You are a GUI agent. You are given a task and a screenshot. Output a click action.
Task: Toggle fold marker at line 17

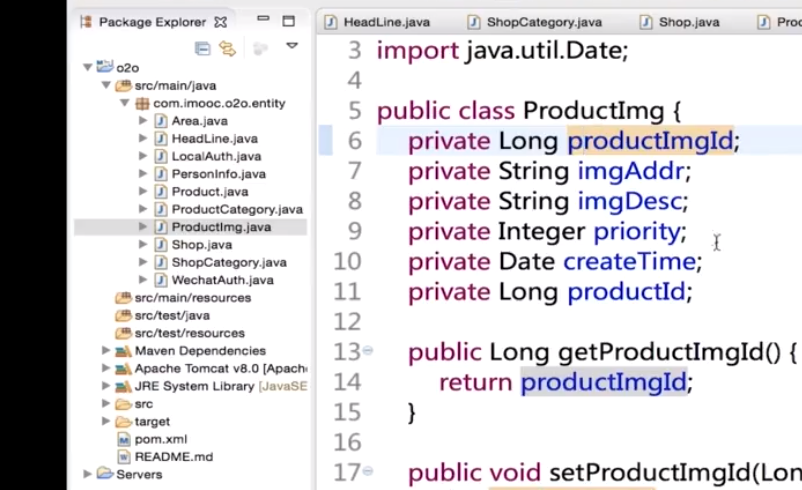point(368,471)
